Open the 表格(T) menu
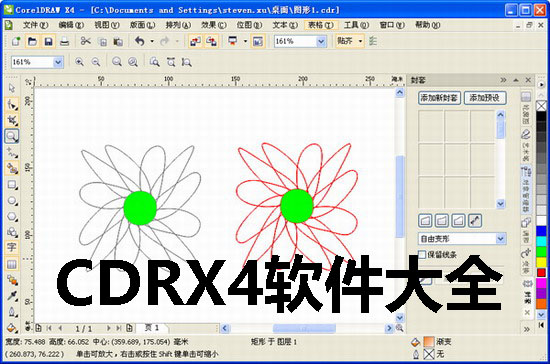Image resolution: width=550 pixels, height=364 pixels. [321, 25]
